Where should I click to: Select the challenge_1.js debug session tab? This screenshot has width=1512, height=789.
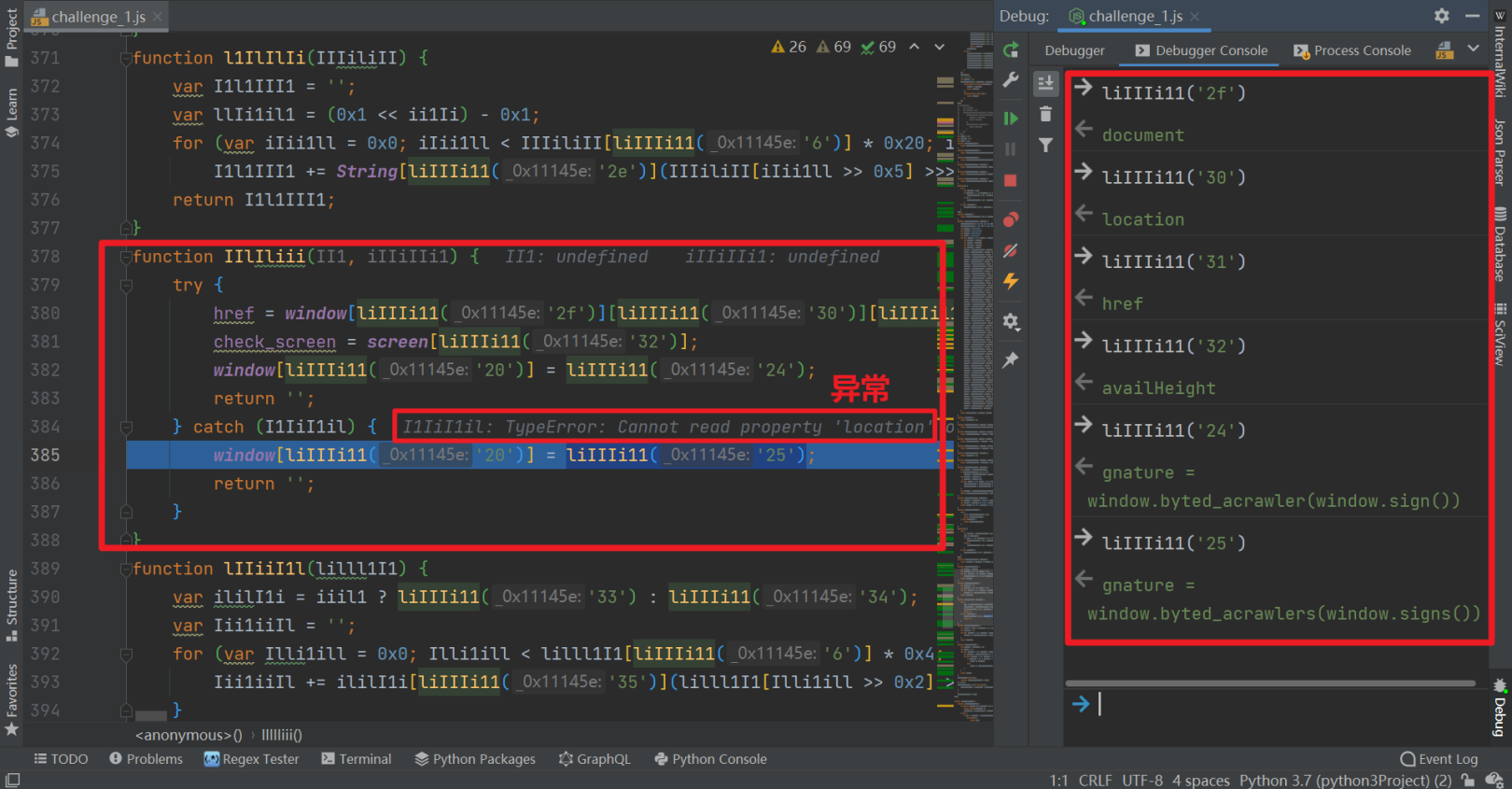click(1127, 16)
